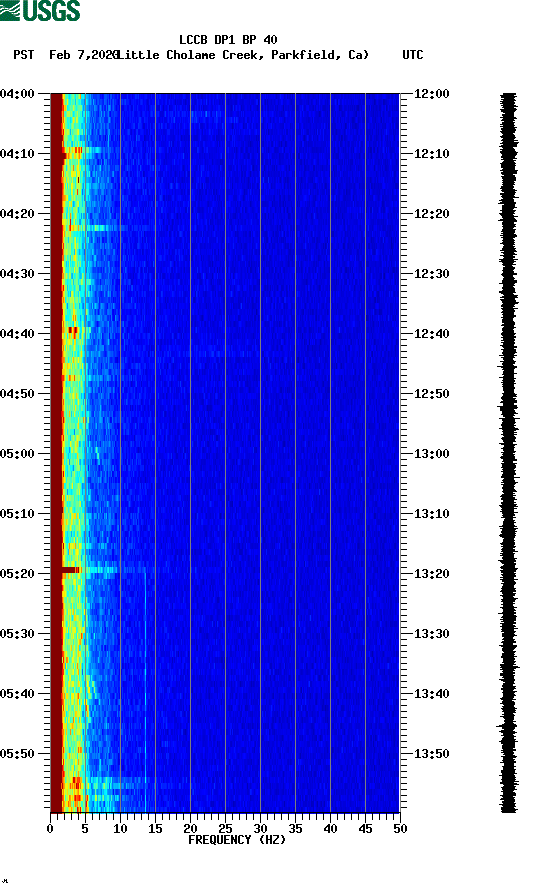This screenshot has height=892, width=552.
Task: Click the 05:50 PST time label
Action: tap(18, 754)
